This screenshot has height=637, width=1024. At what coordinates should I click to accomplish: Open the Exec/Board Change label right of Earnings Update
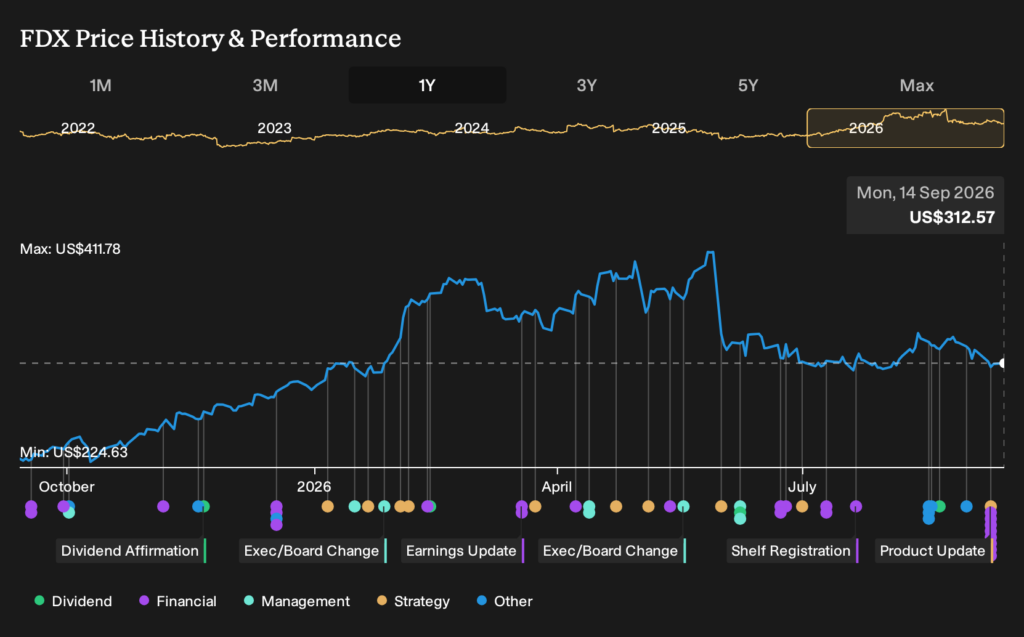[610, 551]
